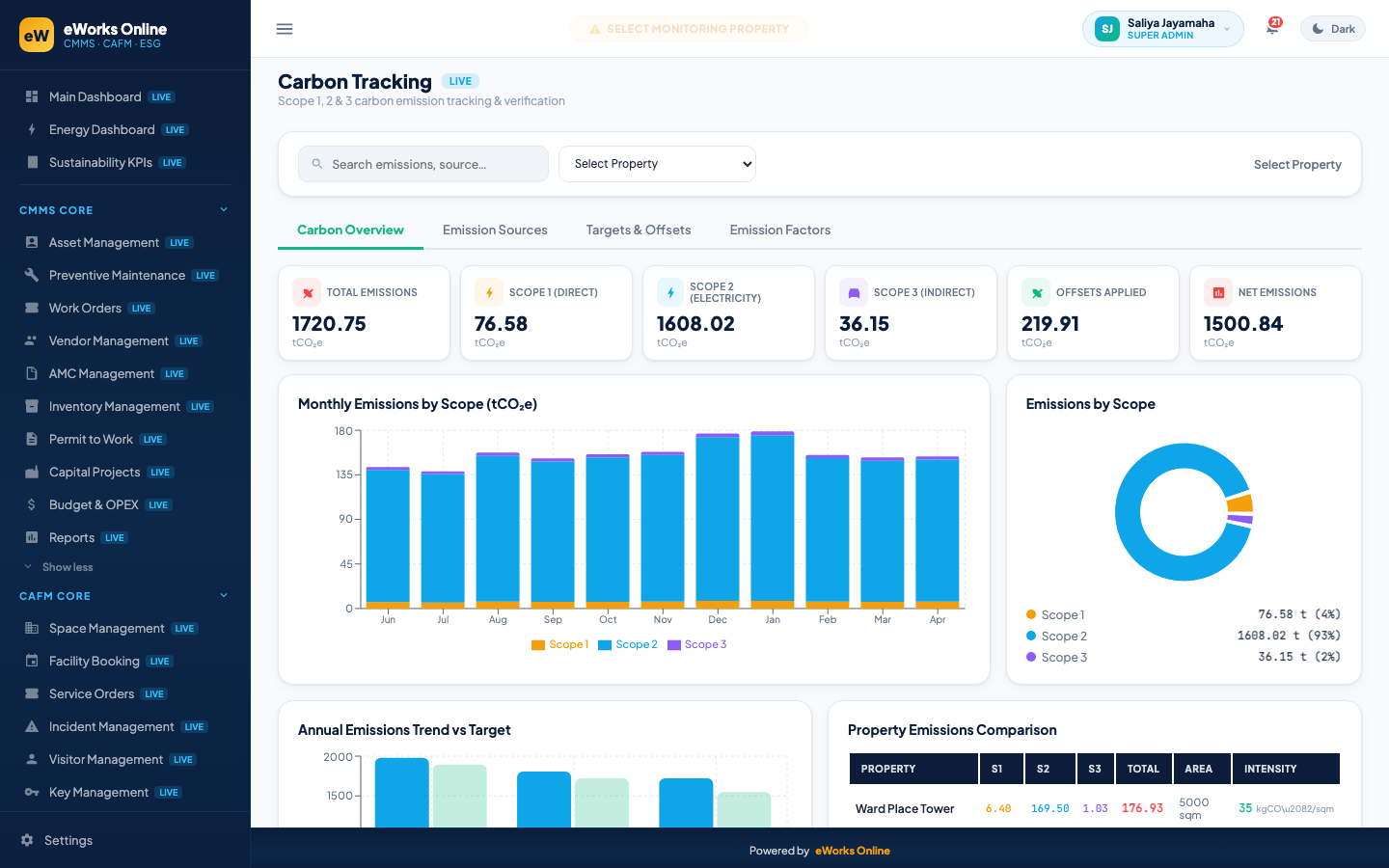Toggle Scope 1 legend swatch in chart
Image resolution: width=1389 pixels, height=868 pixels.
point(538,645)
